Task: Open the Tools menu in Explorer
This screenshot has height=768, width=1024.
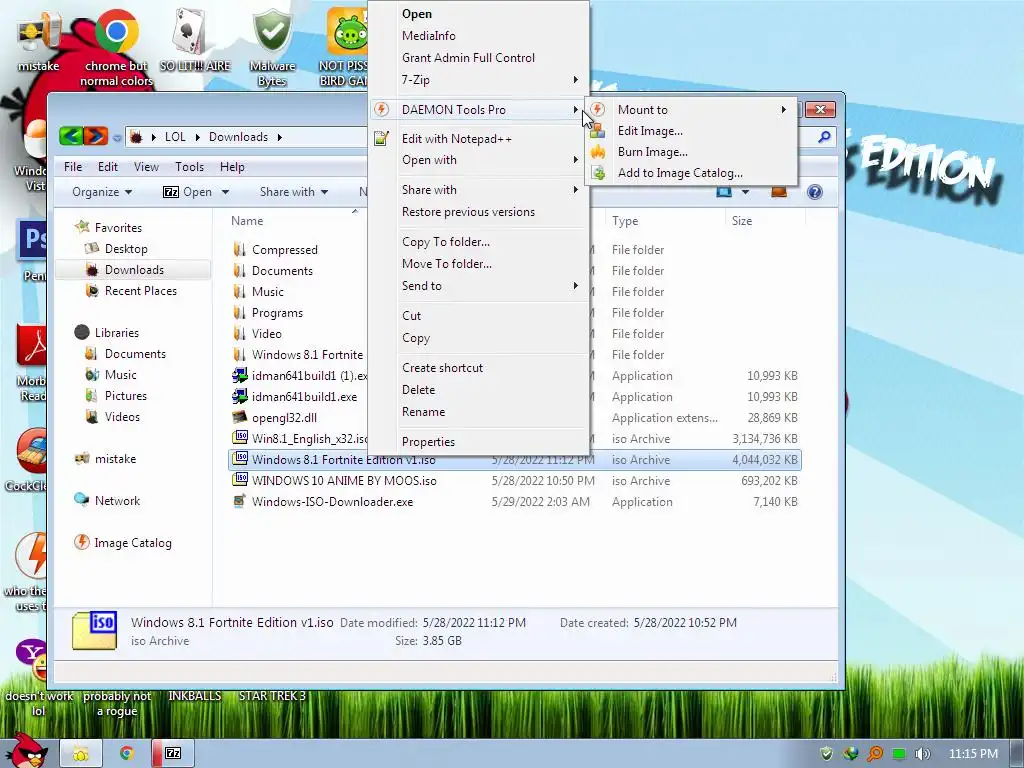Action: click(x=189, y=167)
